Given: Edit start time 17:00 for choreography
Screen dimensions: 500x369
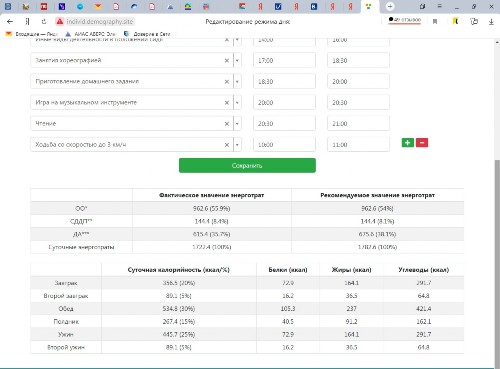Looking at the screenshot, I should 284,61.
